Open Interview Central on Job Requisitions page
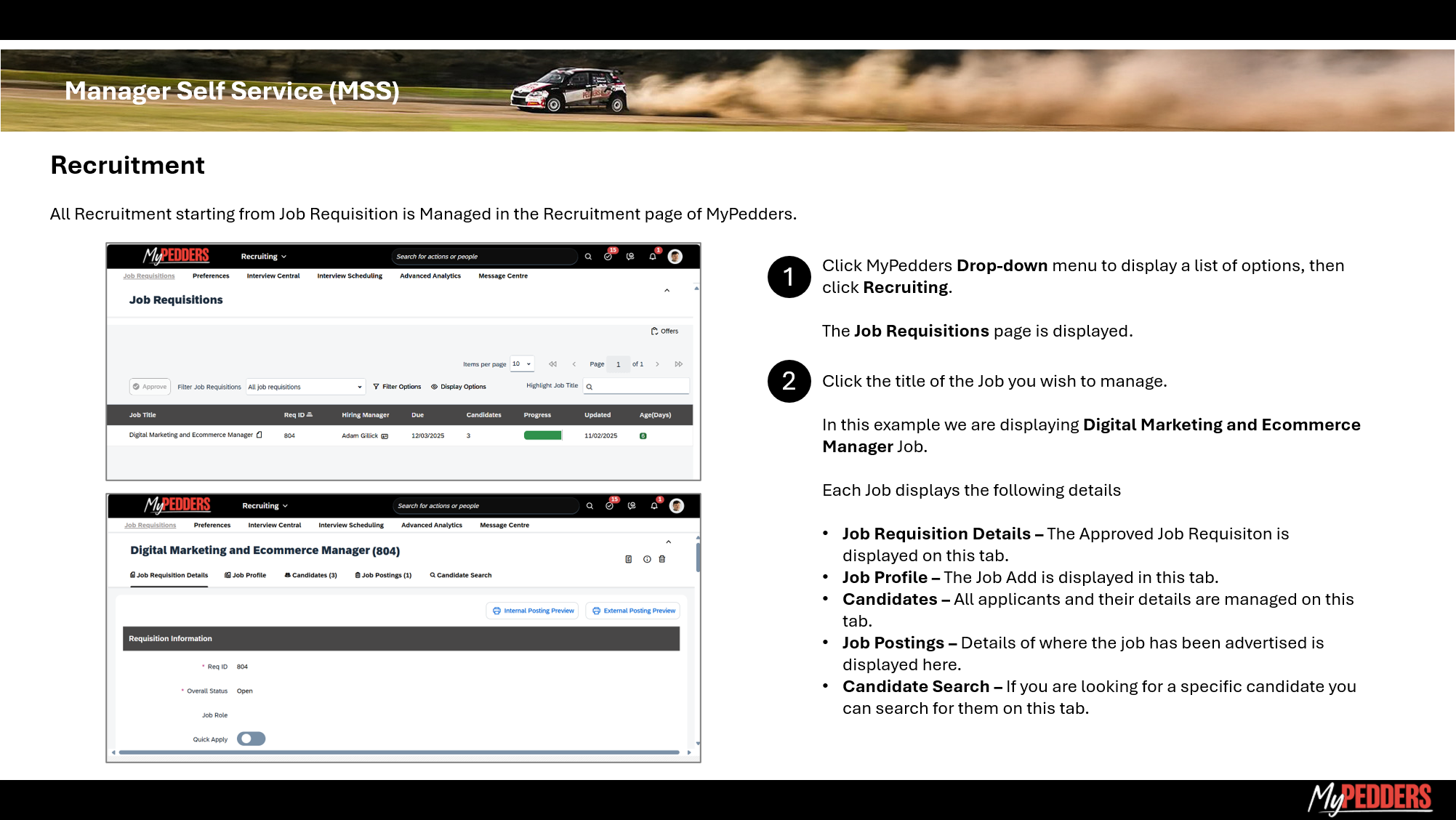The height and width of the screenshot is (820, 1456). 273,276
